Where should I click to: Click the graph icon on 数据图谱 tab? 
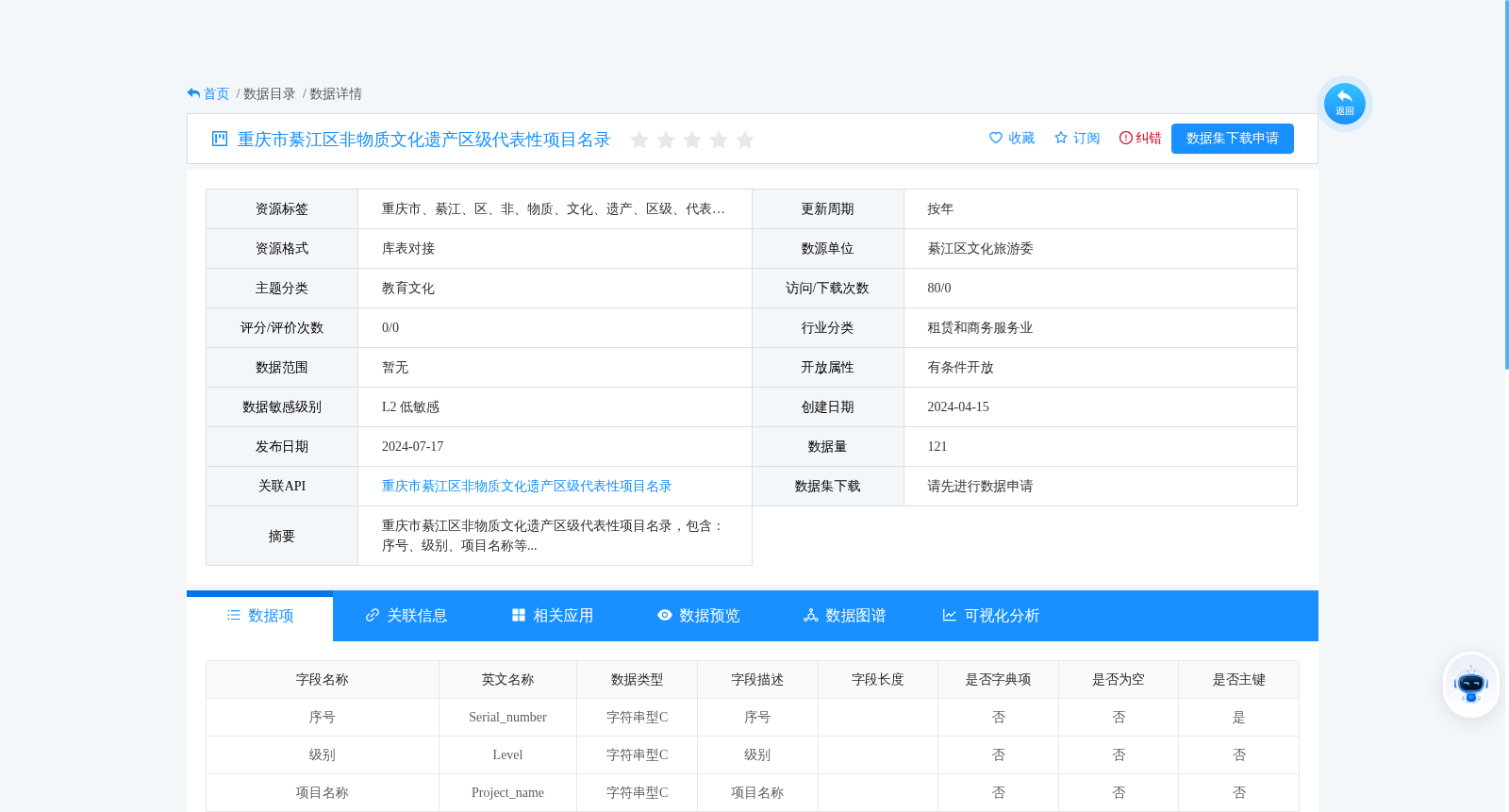(811, 615)
